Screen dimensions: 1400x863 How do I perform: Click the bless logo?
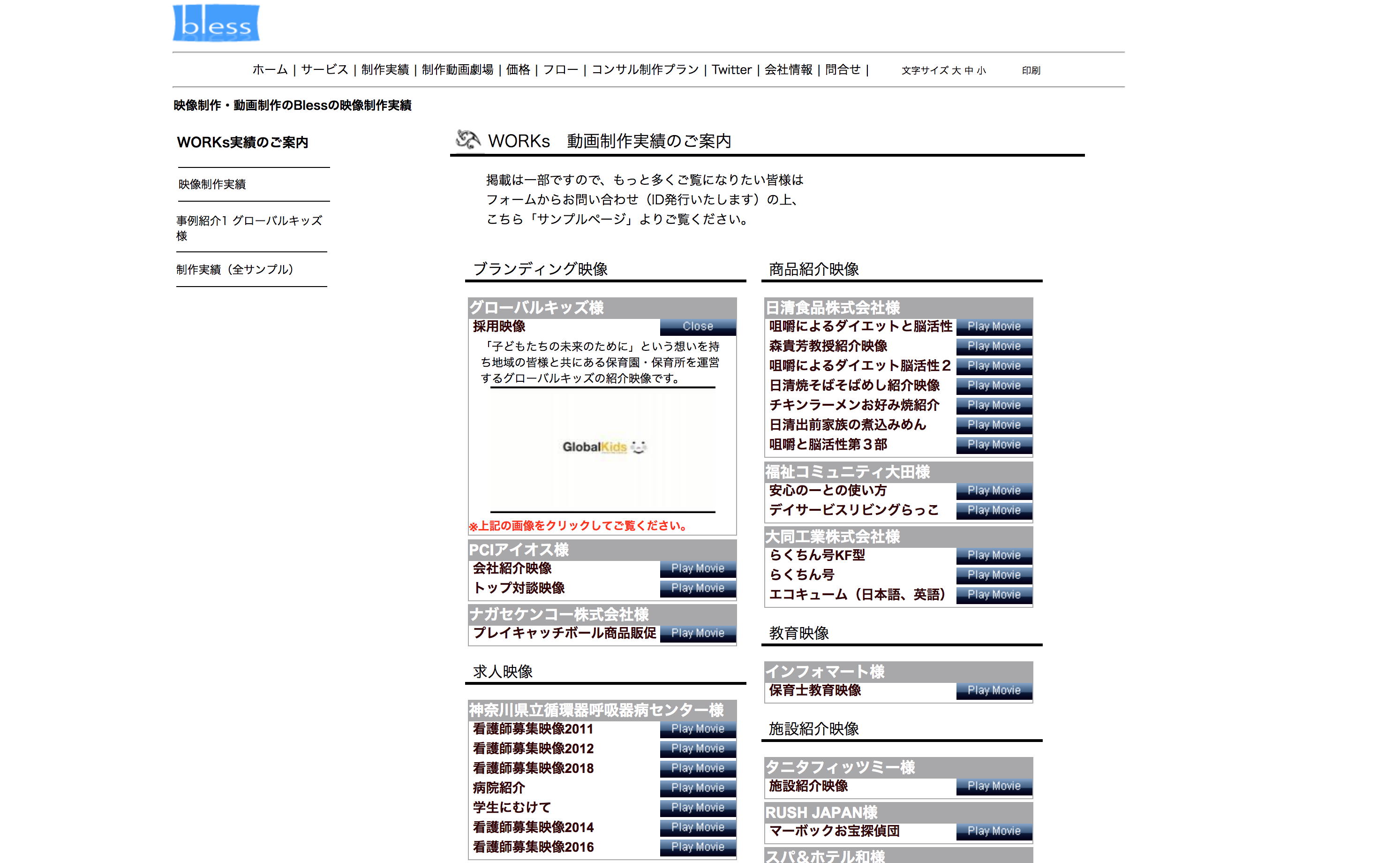[x=216, y=23]
